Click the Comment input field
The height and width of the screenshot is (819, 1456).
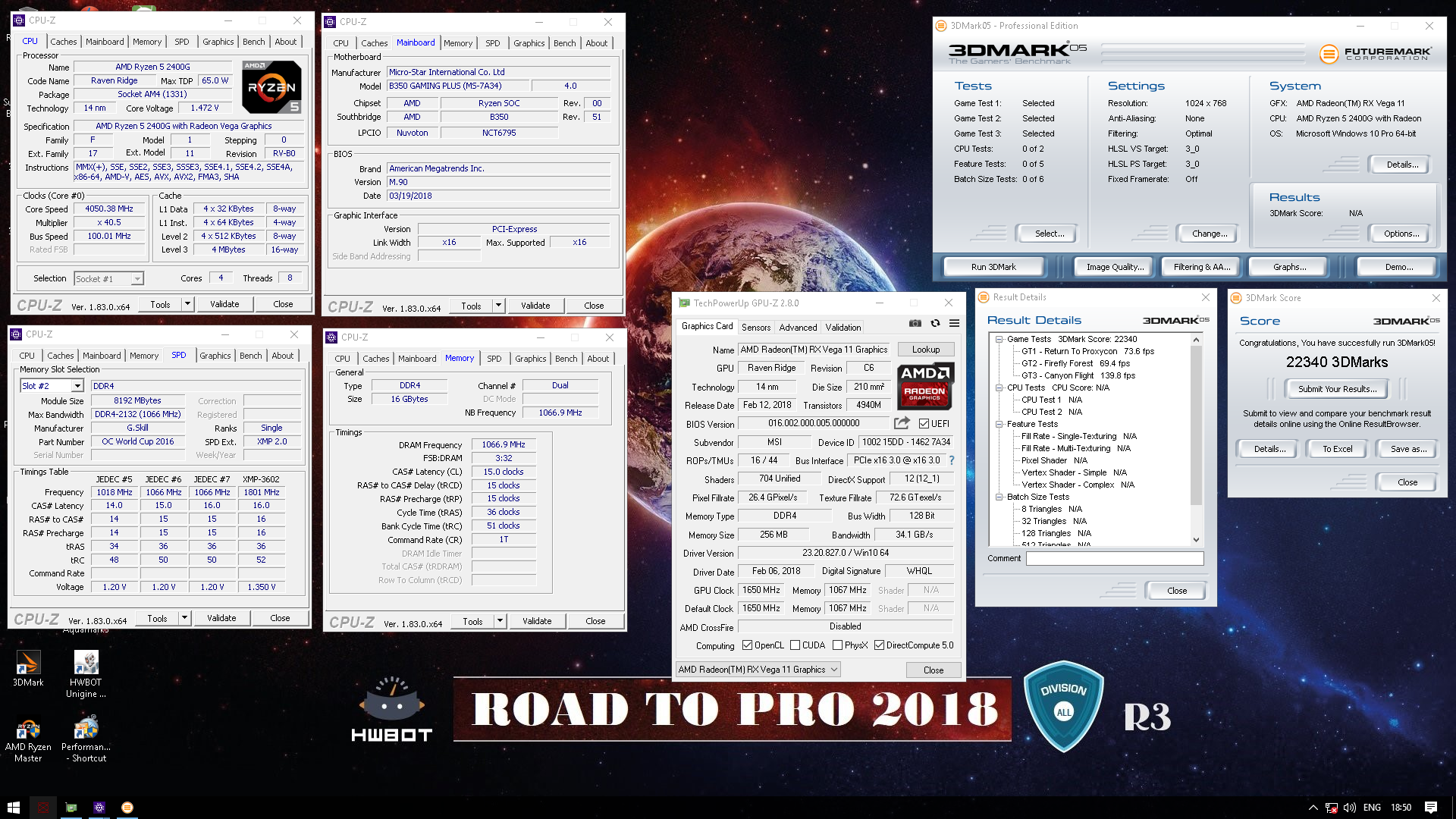1115,558
